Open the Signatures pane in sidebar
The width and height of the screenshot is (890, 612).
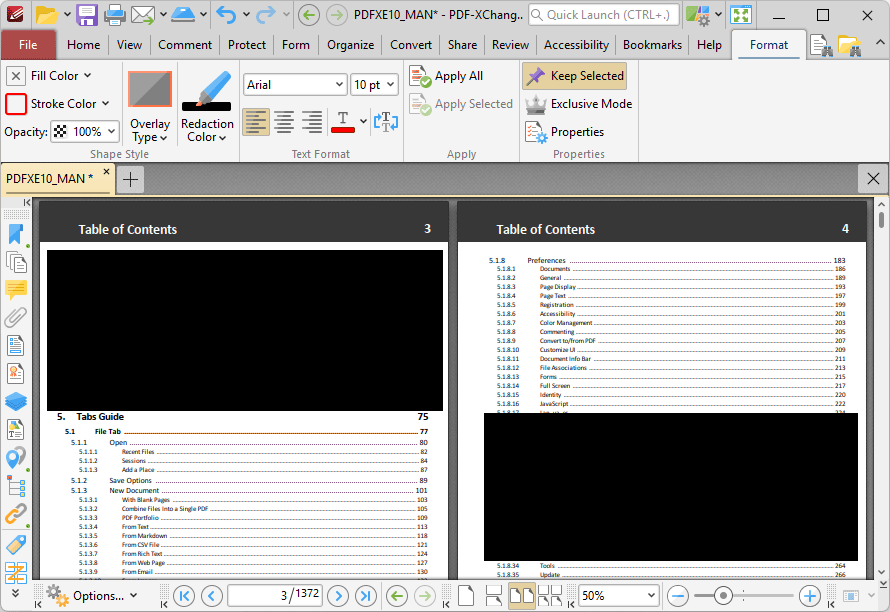pyautogui.click(x=16, y=373)
